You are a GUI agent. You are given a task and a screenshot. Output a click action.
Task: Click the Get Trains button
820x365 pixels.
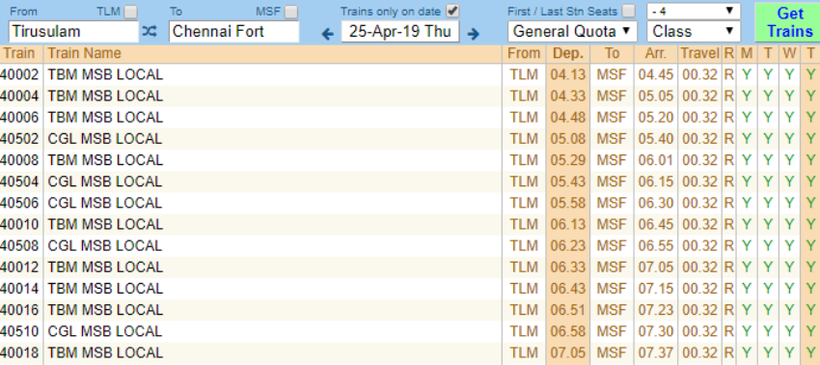[x=787, y=22]
